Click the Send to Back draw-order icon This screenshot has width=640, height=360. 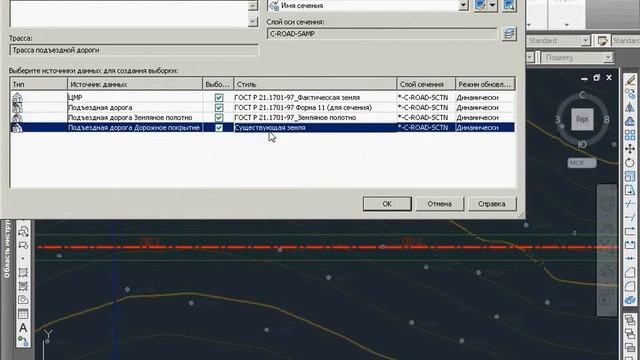(x=630, y=335)
